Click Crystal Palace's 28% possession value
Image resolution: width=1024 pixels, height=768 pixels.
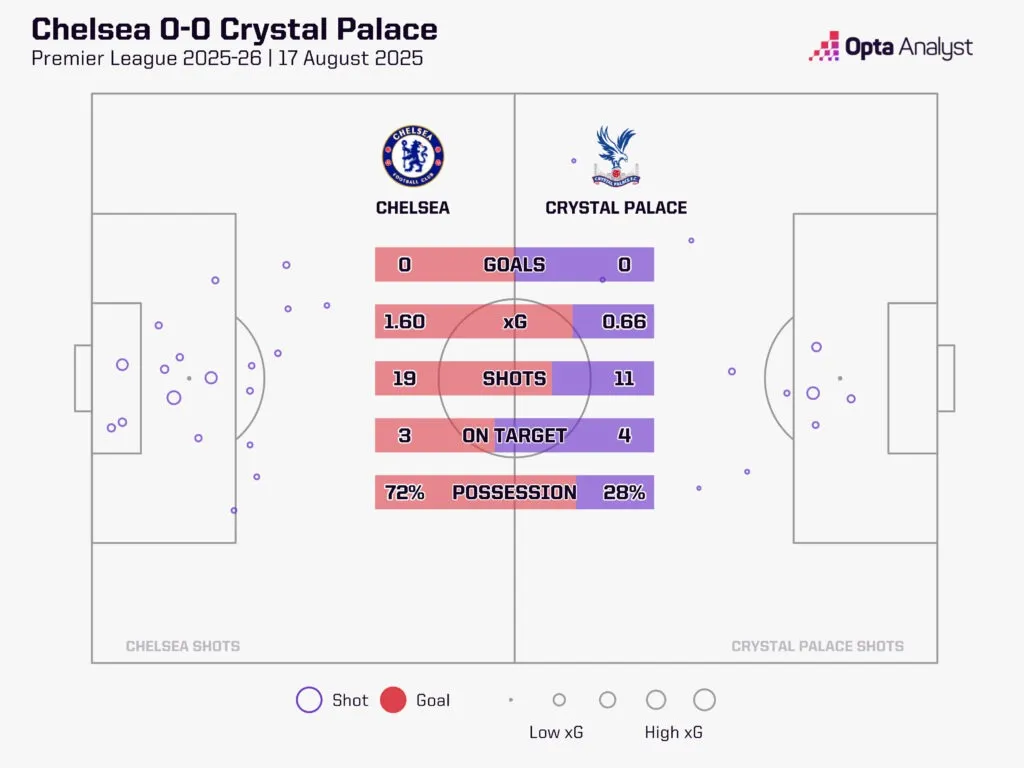[x=624, y=493]
